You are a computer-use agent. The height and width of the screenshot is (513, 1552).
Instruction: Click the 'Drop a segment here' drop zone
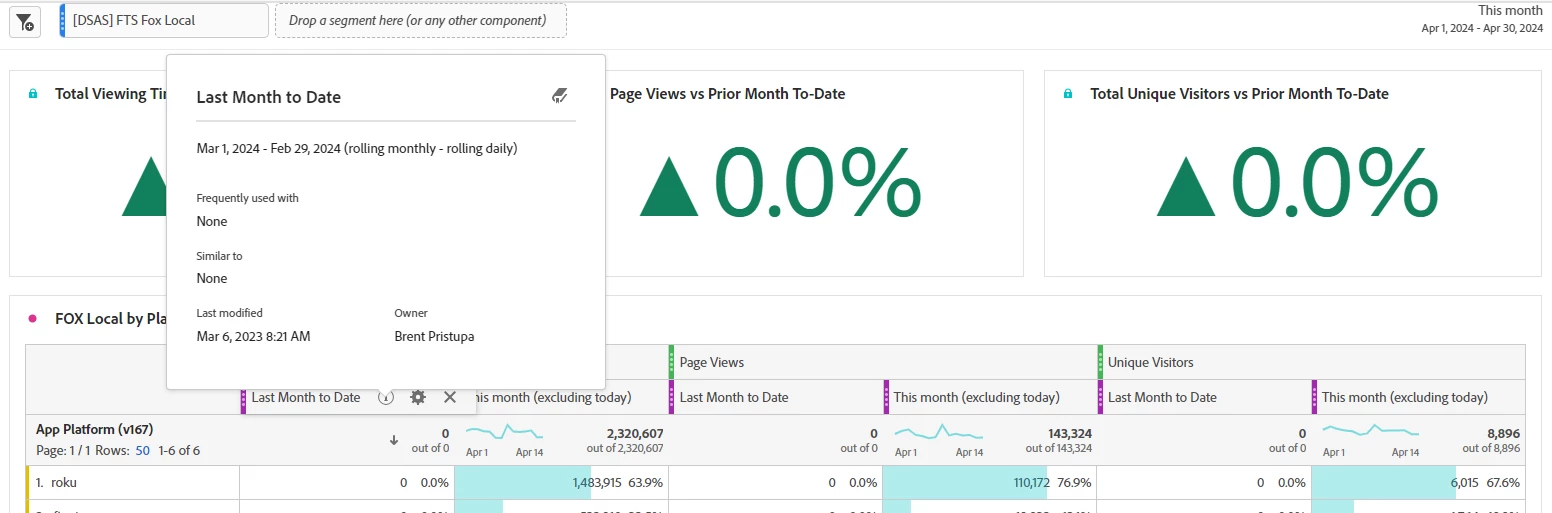(x=420, y=20)
